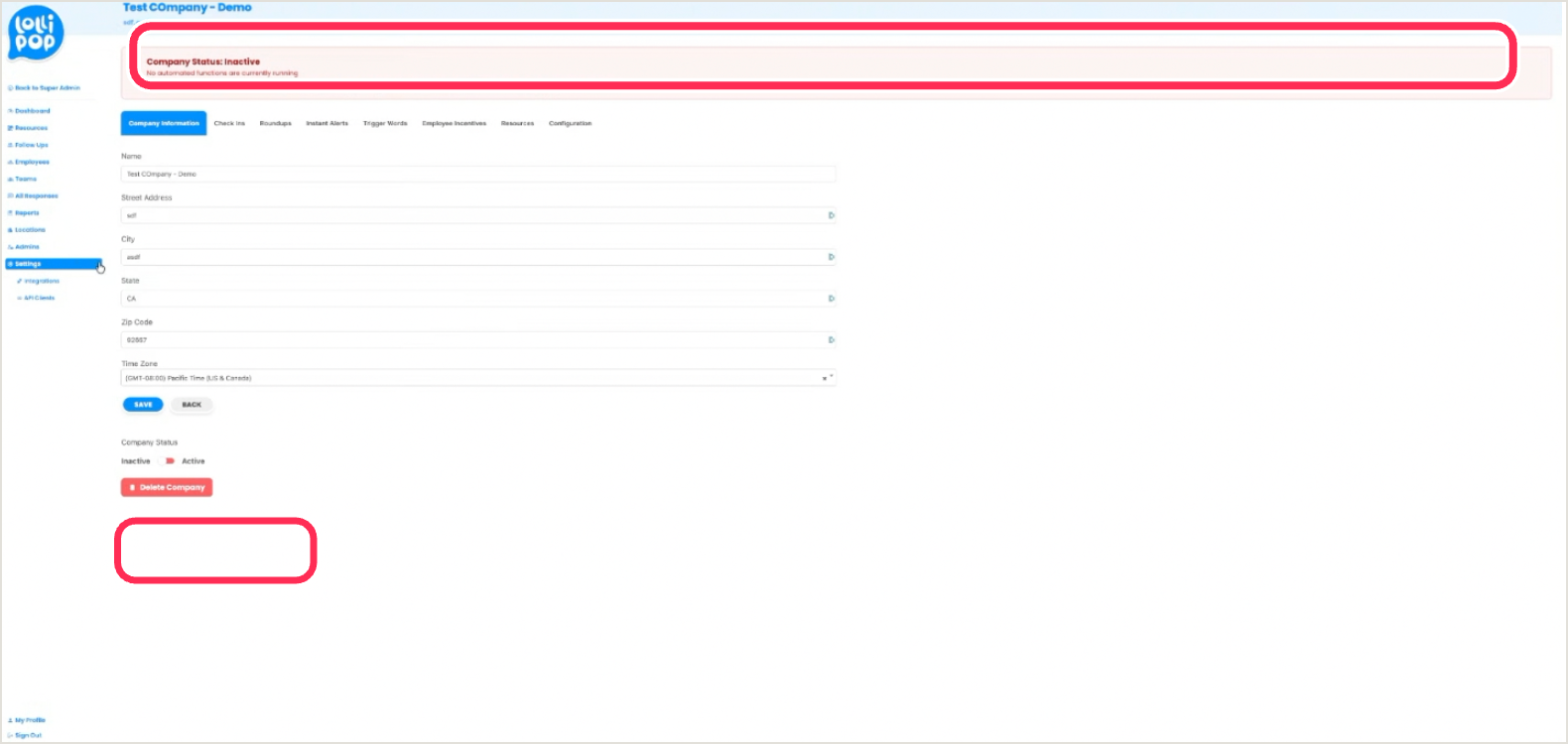Viewport: 1568px width, 744px height.
Task: Click the 'Test COmpany - Demo' page title
Action: (188, 7)
